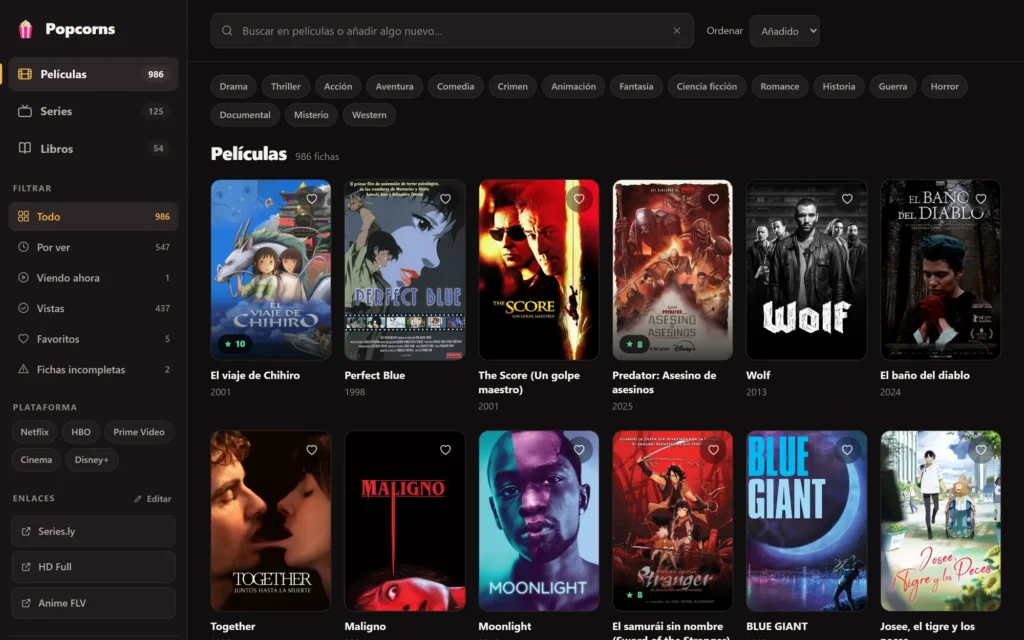This screenshot has height=640, width=1024.
Task: Filter by Cinema platform
Action: (x=36, y=460)
